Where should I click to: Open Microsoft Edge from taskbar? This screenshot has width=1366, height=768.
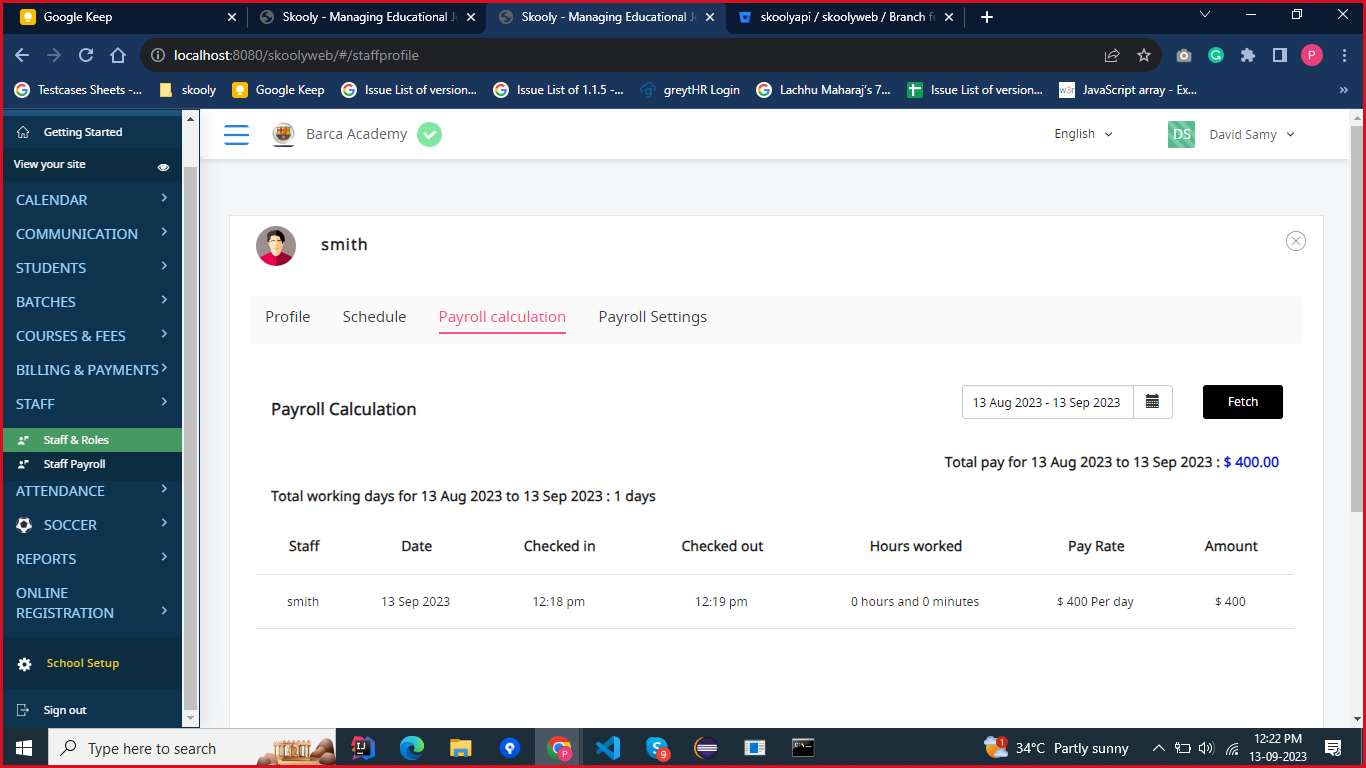411,748
